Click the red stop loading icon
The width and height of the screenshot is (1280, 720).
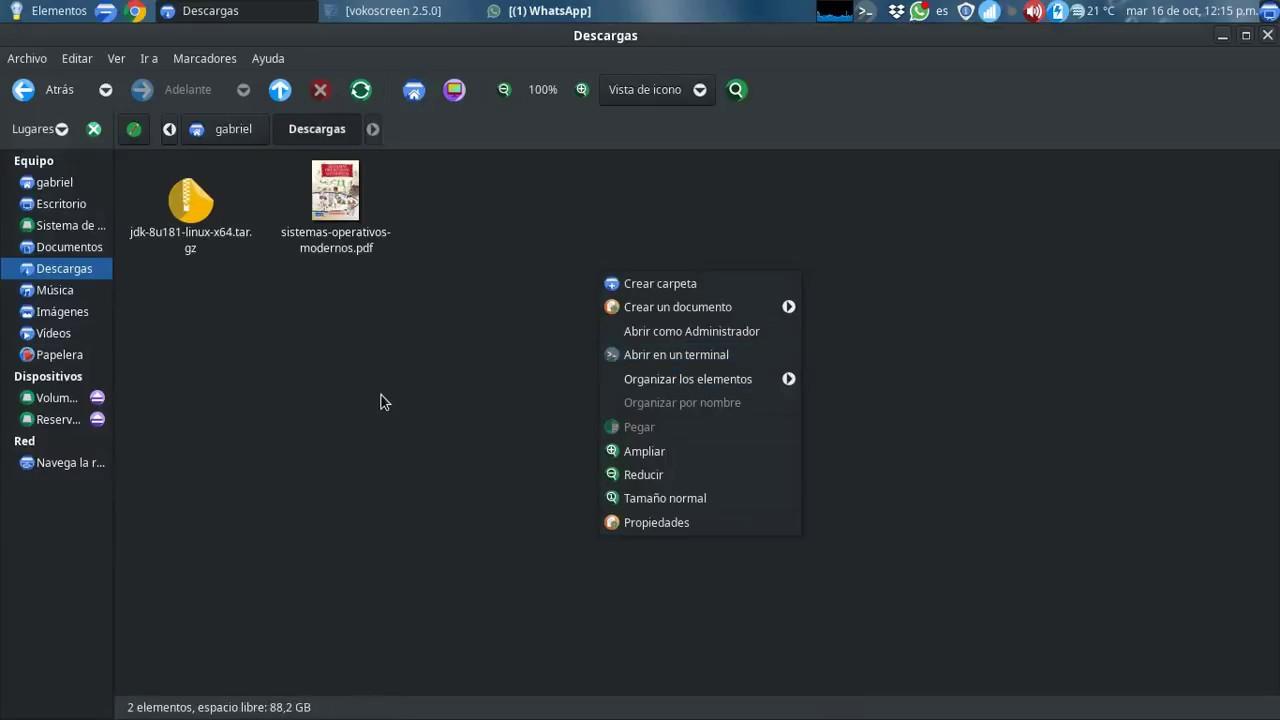point(320,90)
